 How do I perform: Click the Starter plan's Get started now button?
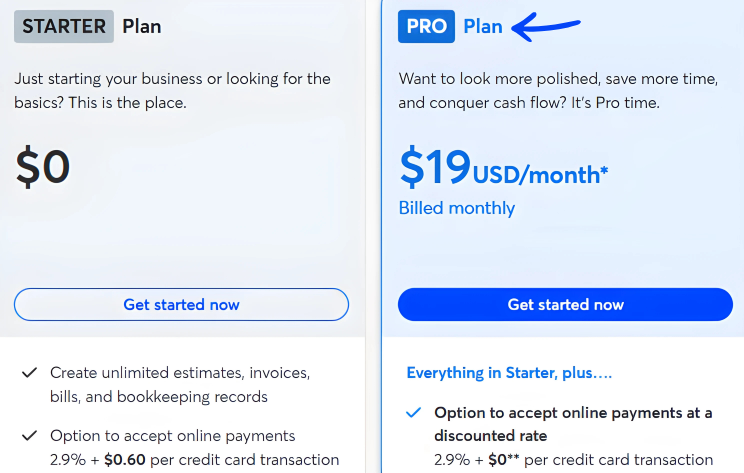(181, 304)
